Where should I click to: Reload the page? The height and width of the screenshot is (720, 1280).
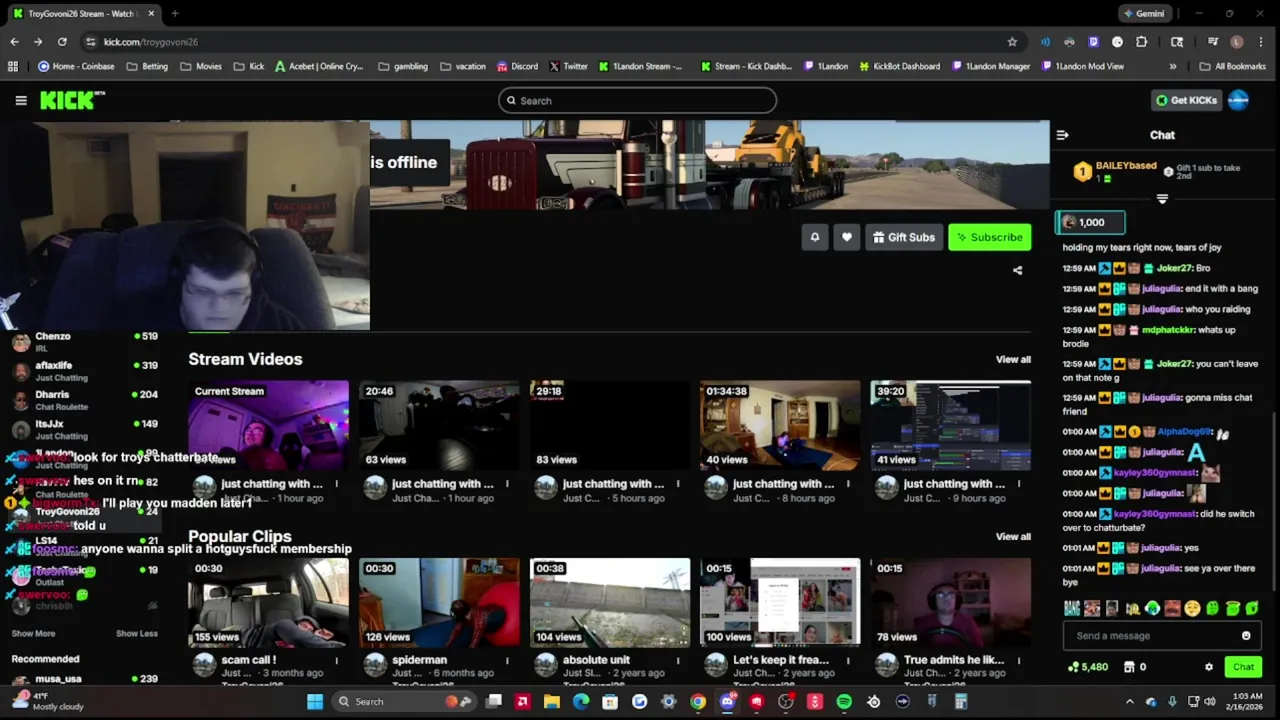pos(62,42)
